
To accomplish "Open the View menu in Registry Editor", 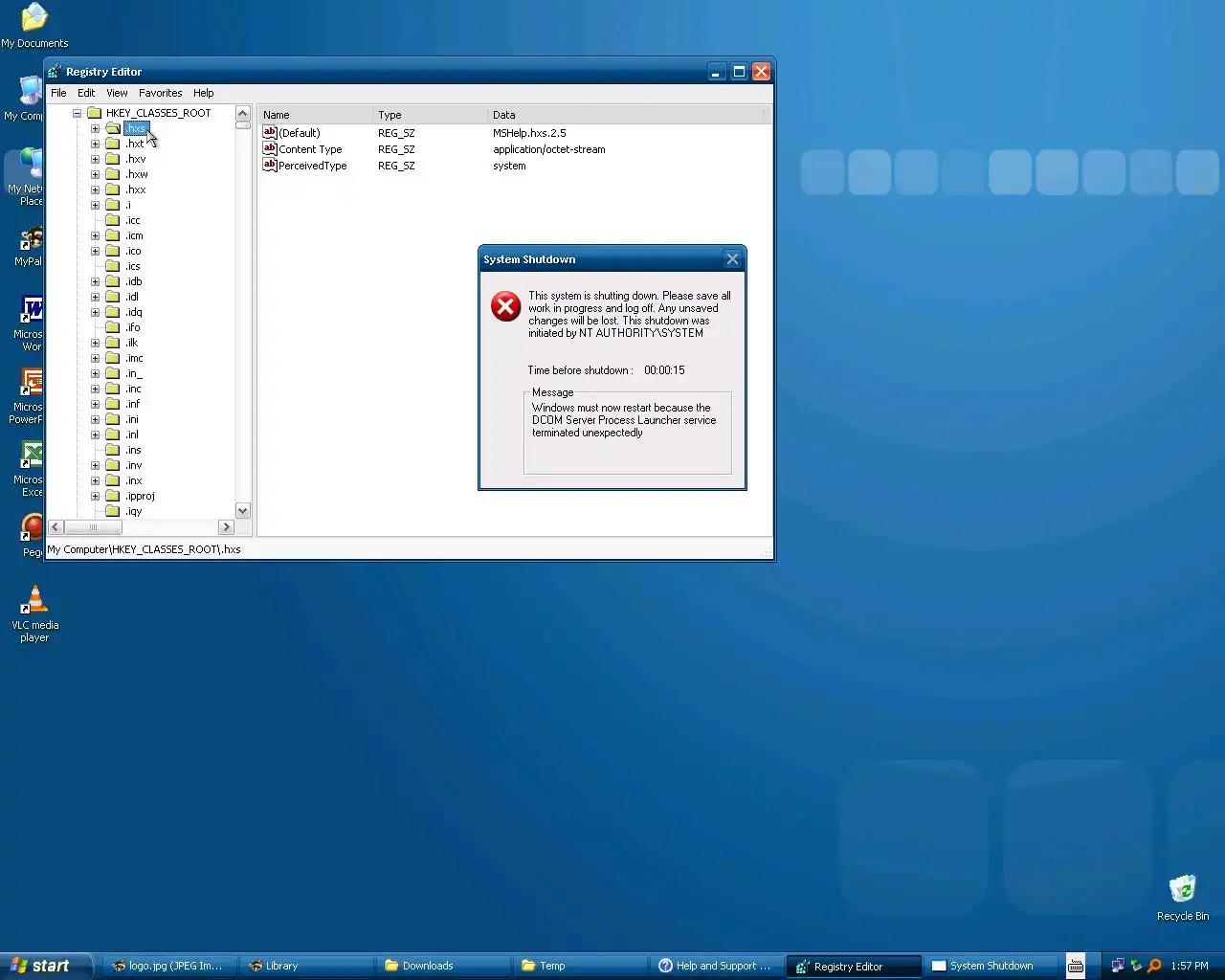I will pos(117,93).
